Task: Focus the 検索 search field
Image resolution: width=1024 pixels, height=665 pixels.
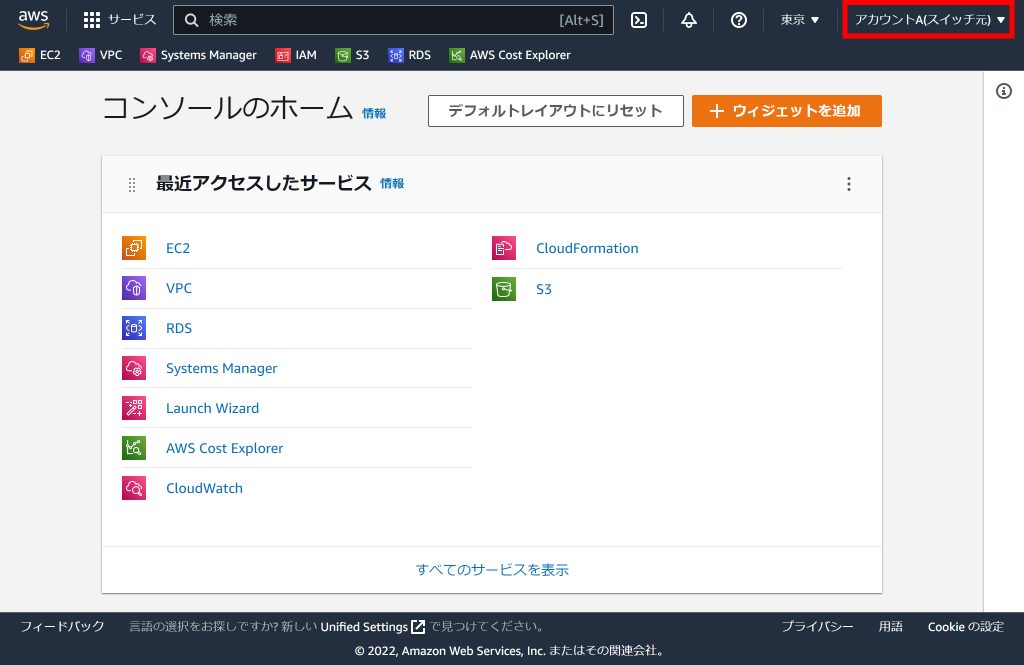Action: 393,20
